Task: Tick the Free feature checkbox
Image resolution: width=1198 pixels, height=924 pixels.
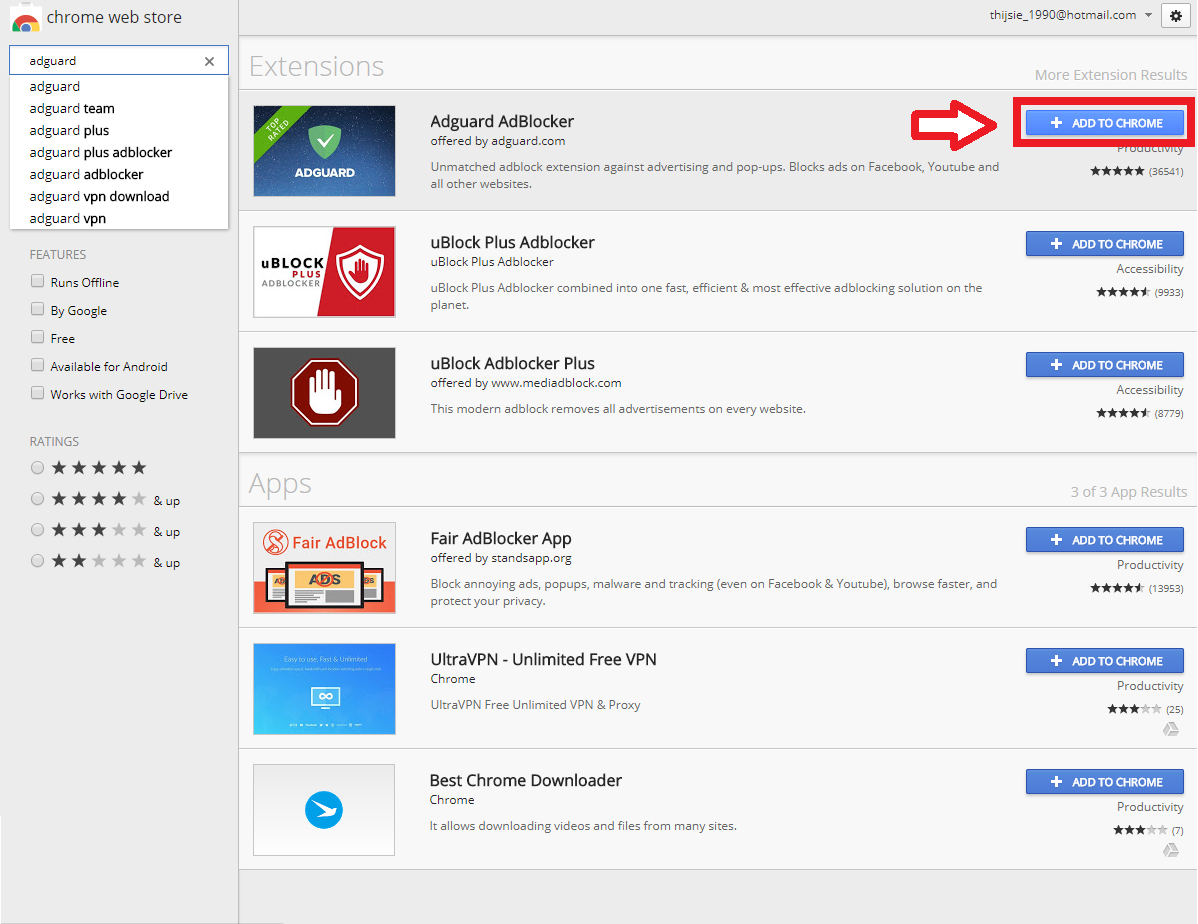Action: click(37, 337)
